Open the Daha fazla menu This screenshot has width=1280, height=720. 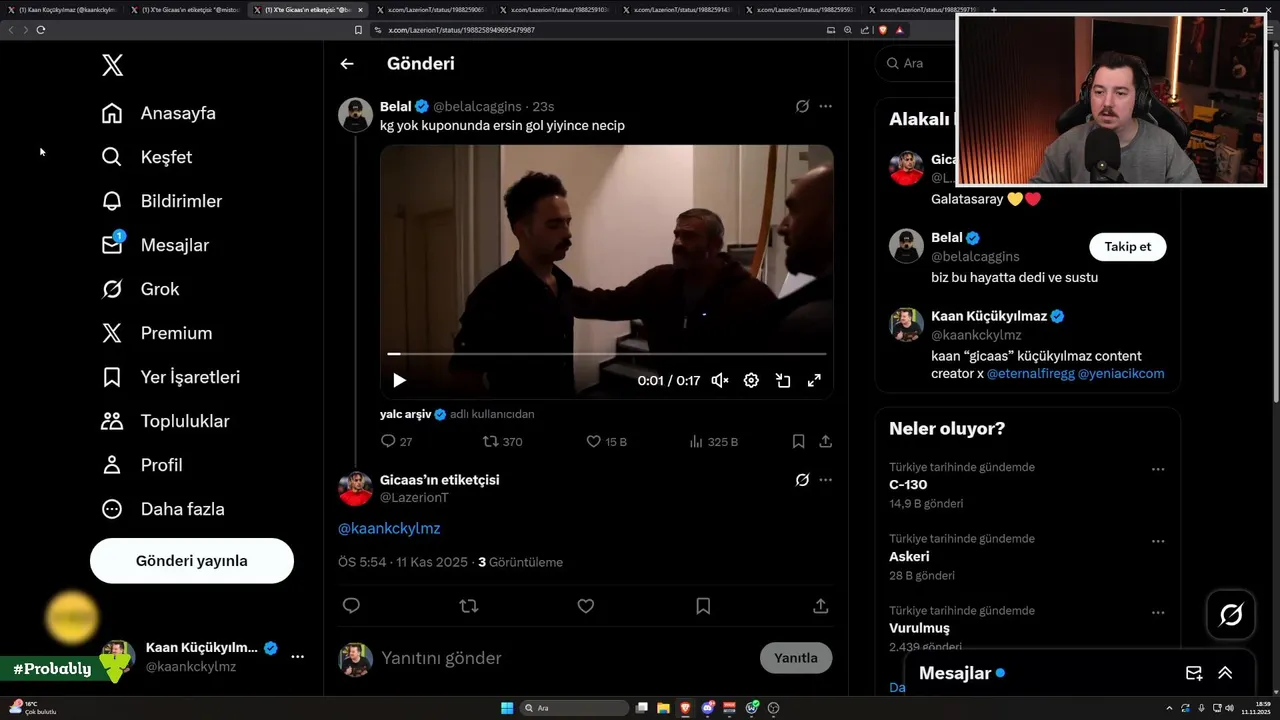pyautogui.click(x=163, y=509)
